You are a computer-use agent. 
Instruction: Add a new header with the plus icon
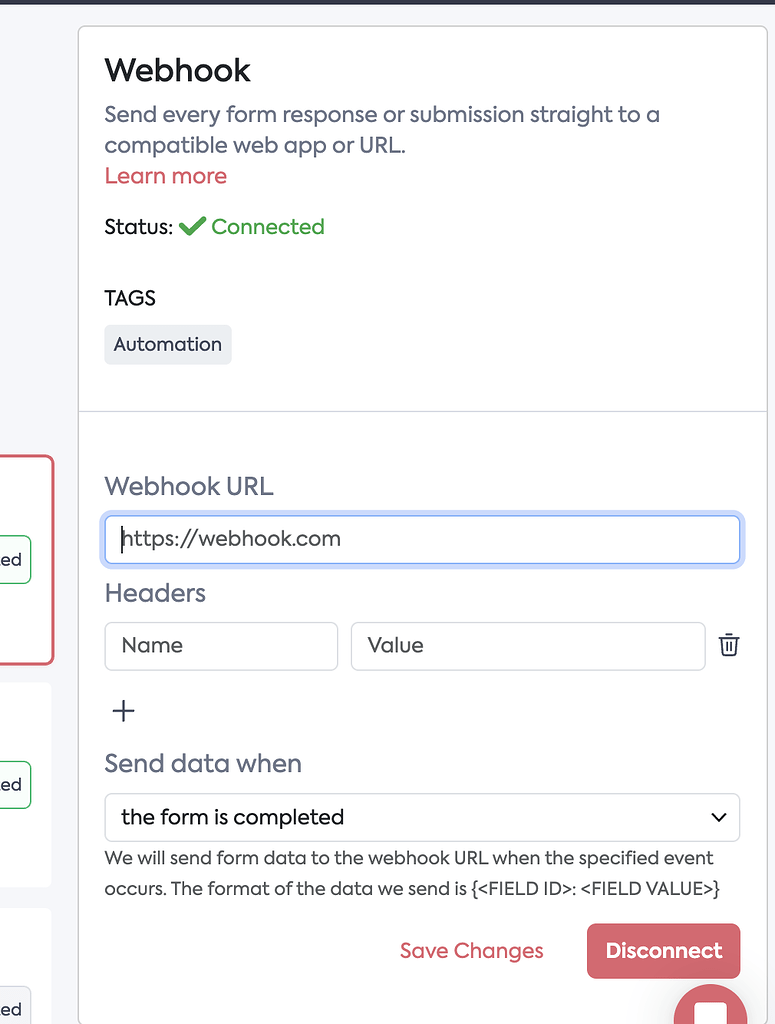point(122,711)
